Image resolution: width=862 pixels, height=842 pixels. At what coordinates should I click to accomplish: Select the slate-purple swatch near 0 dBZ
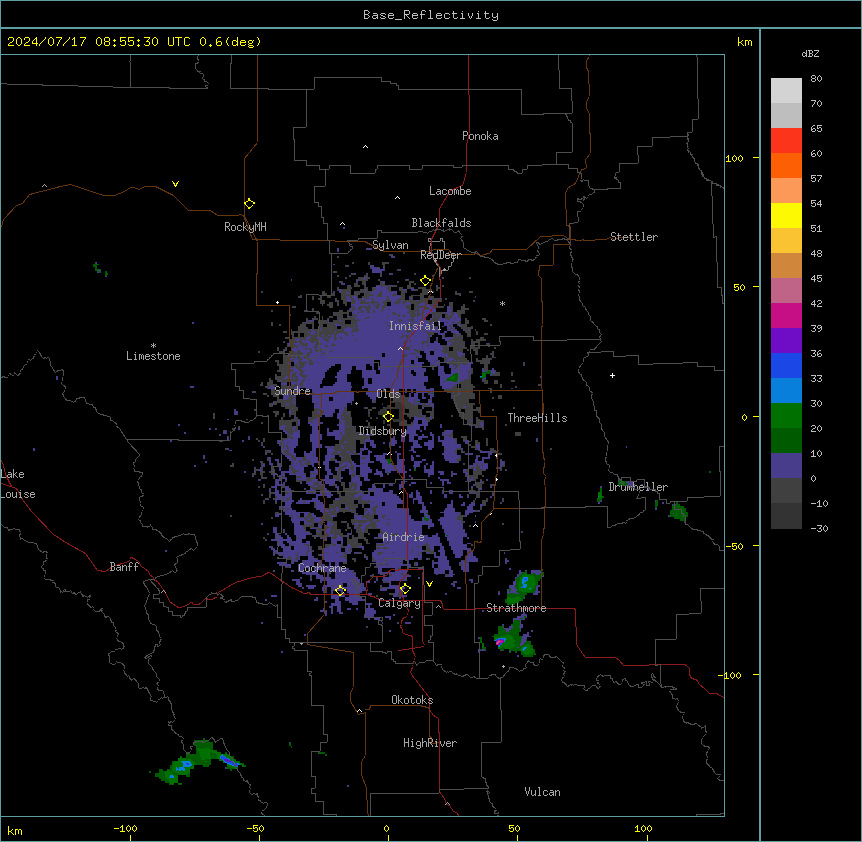point(786,466)
